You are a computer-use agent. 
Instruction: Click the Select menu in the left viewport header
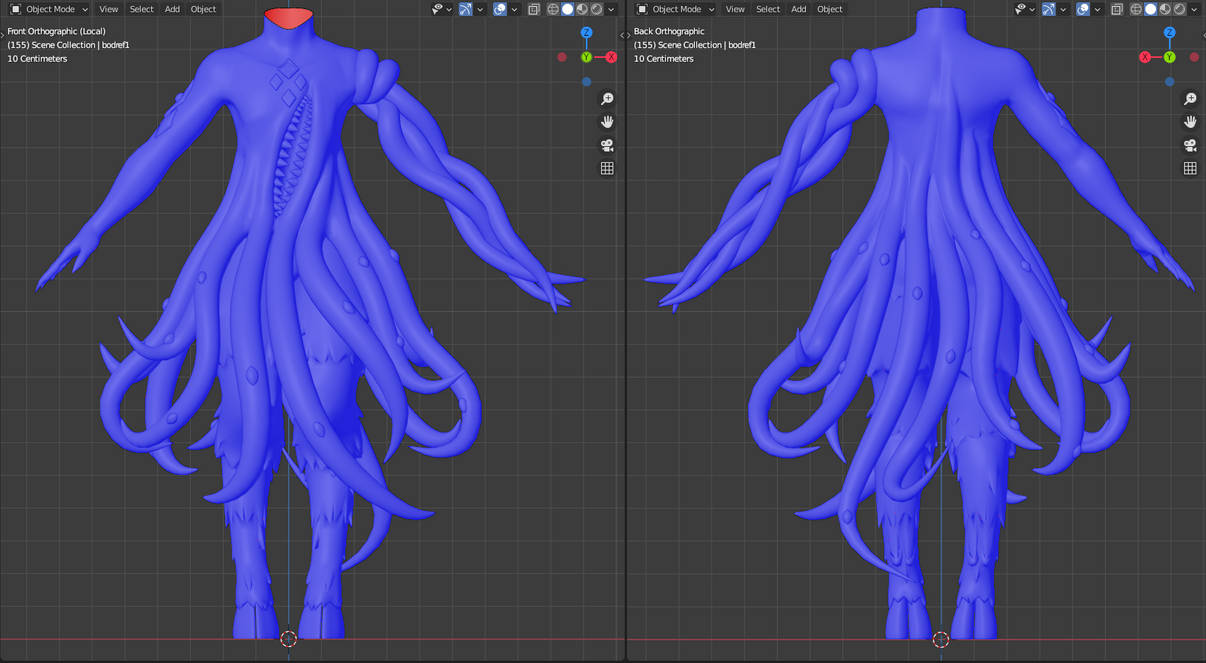pyautogui.click(x=140, y=8)
